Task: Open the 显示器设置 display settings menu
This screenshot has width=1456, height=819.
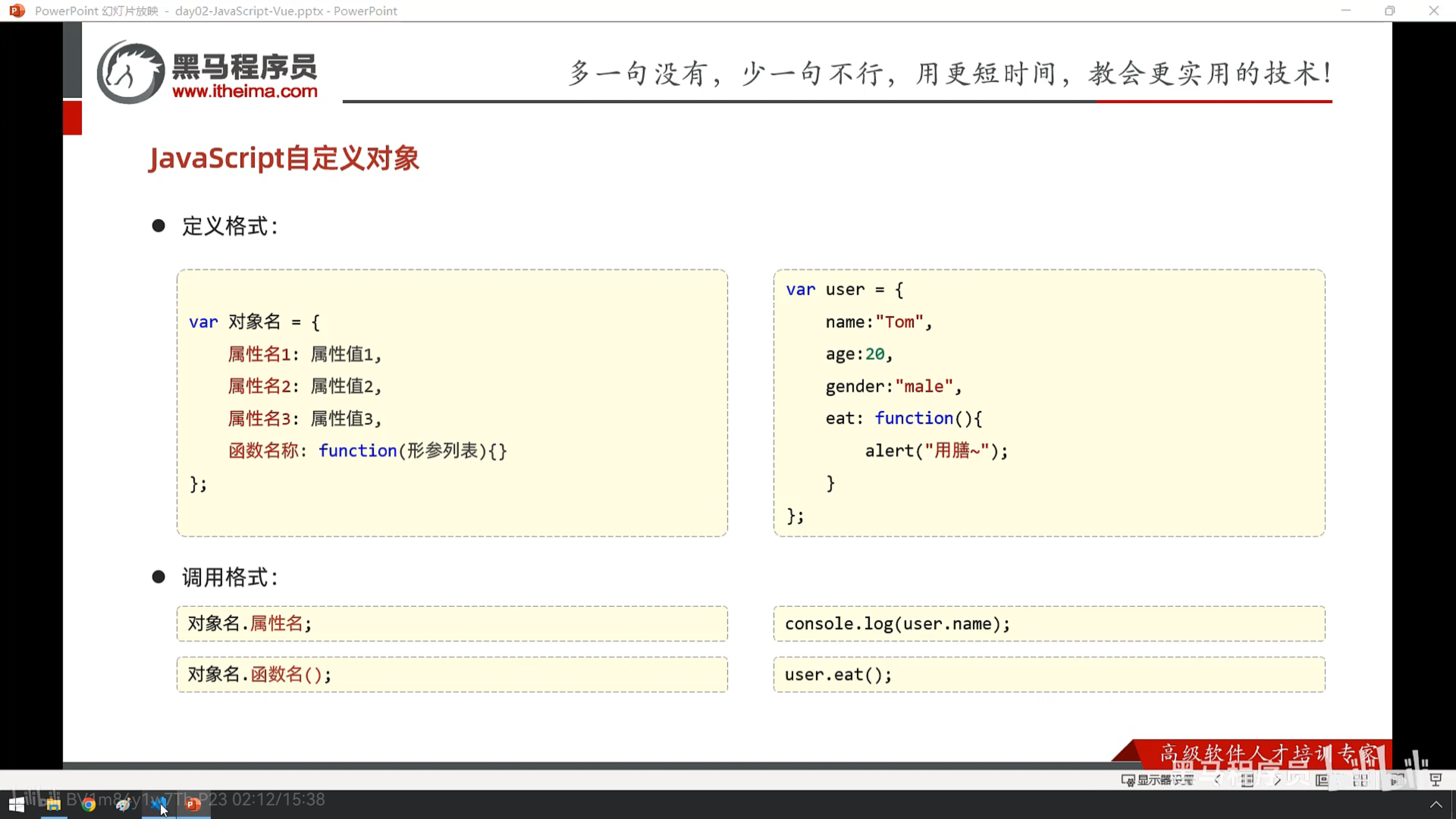Action: click(1157, 780)
